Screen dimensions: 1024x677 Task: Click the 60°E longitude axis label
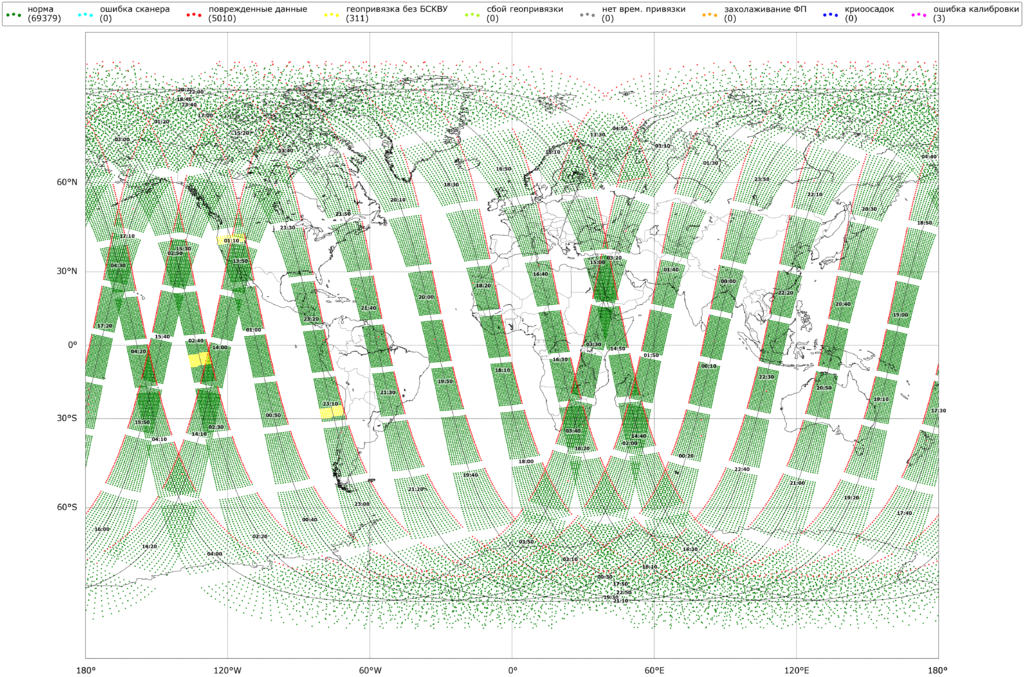coord(654,668)
